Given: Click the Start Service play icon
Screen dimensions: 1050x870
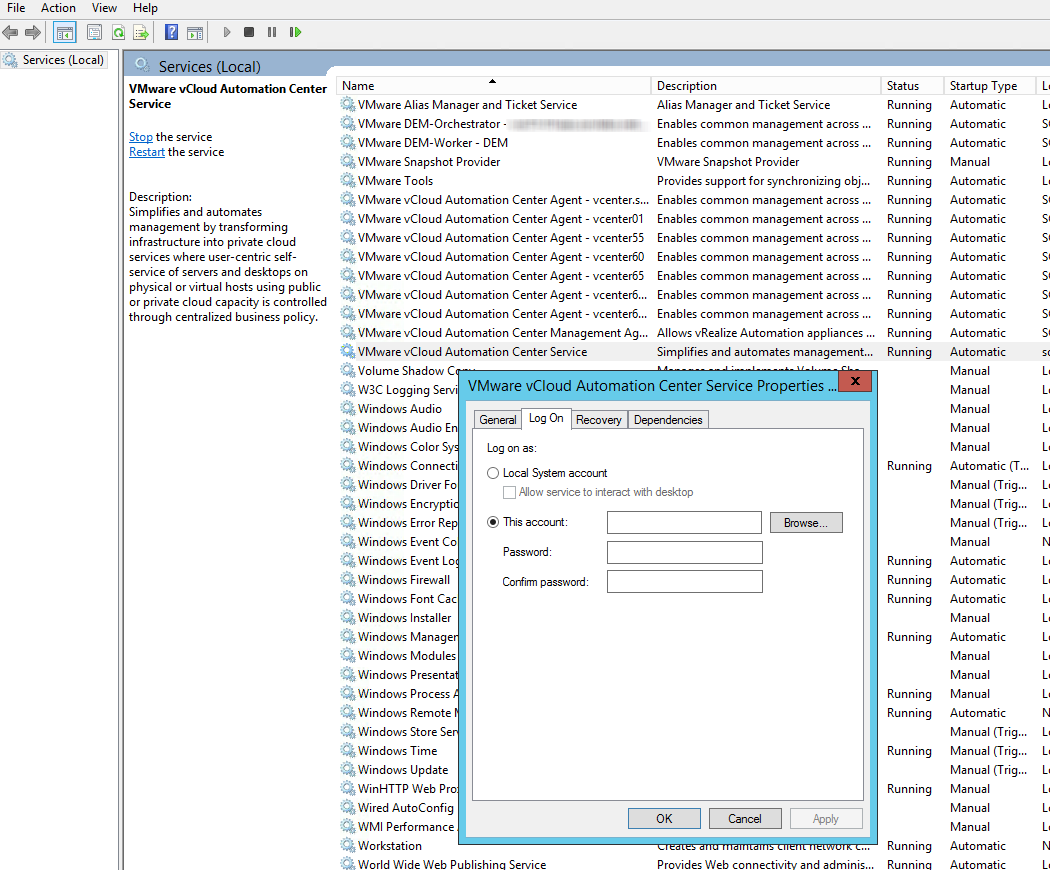Looking at the screenshot, I should (x=227, y=32).
